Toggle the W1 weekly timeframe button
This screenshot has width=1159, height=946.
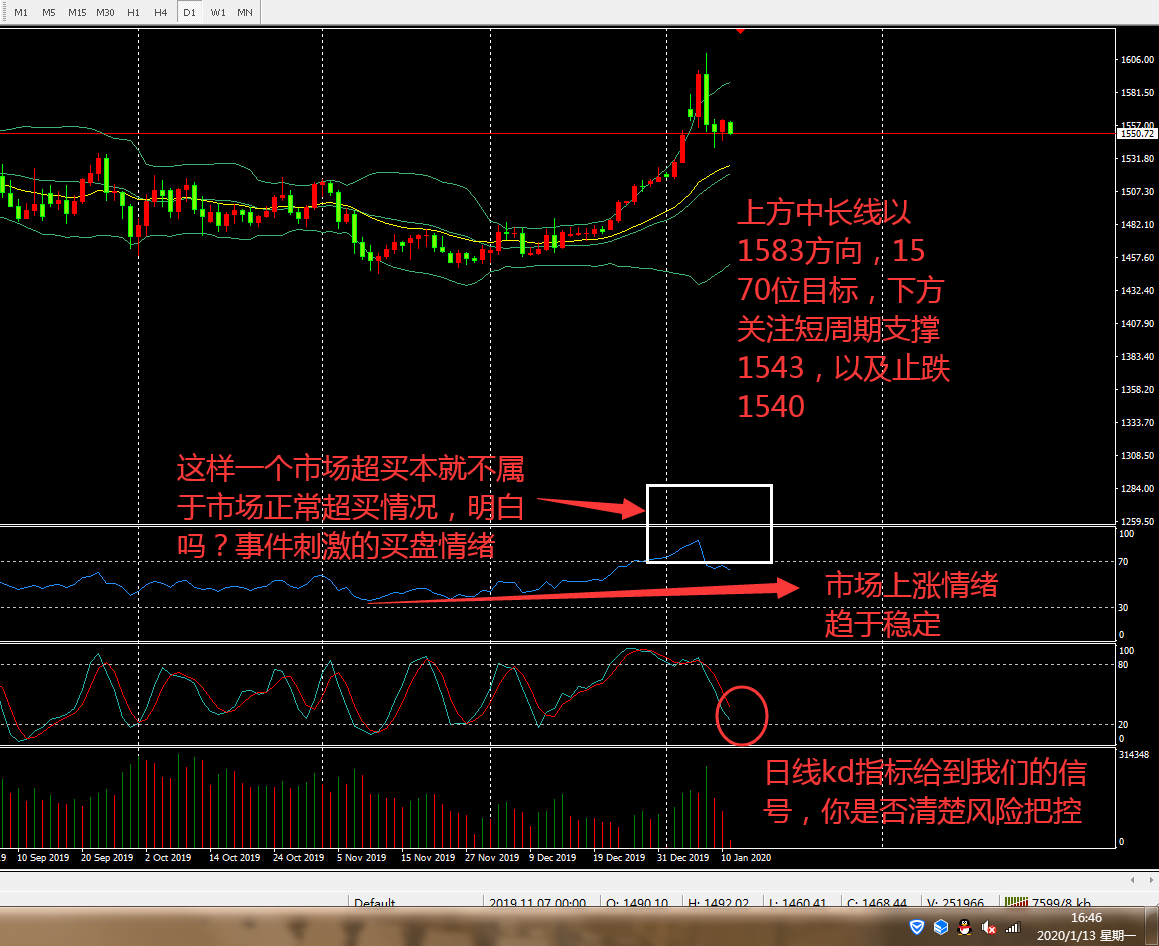point(217,12)
